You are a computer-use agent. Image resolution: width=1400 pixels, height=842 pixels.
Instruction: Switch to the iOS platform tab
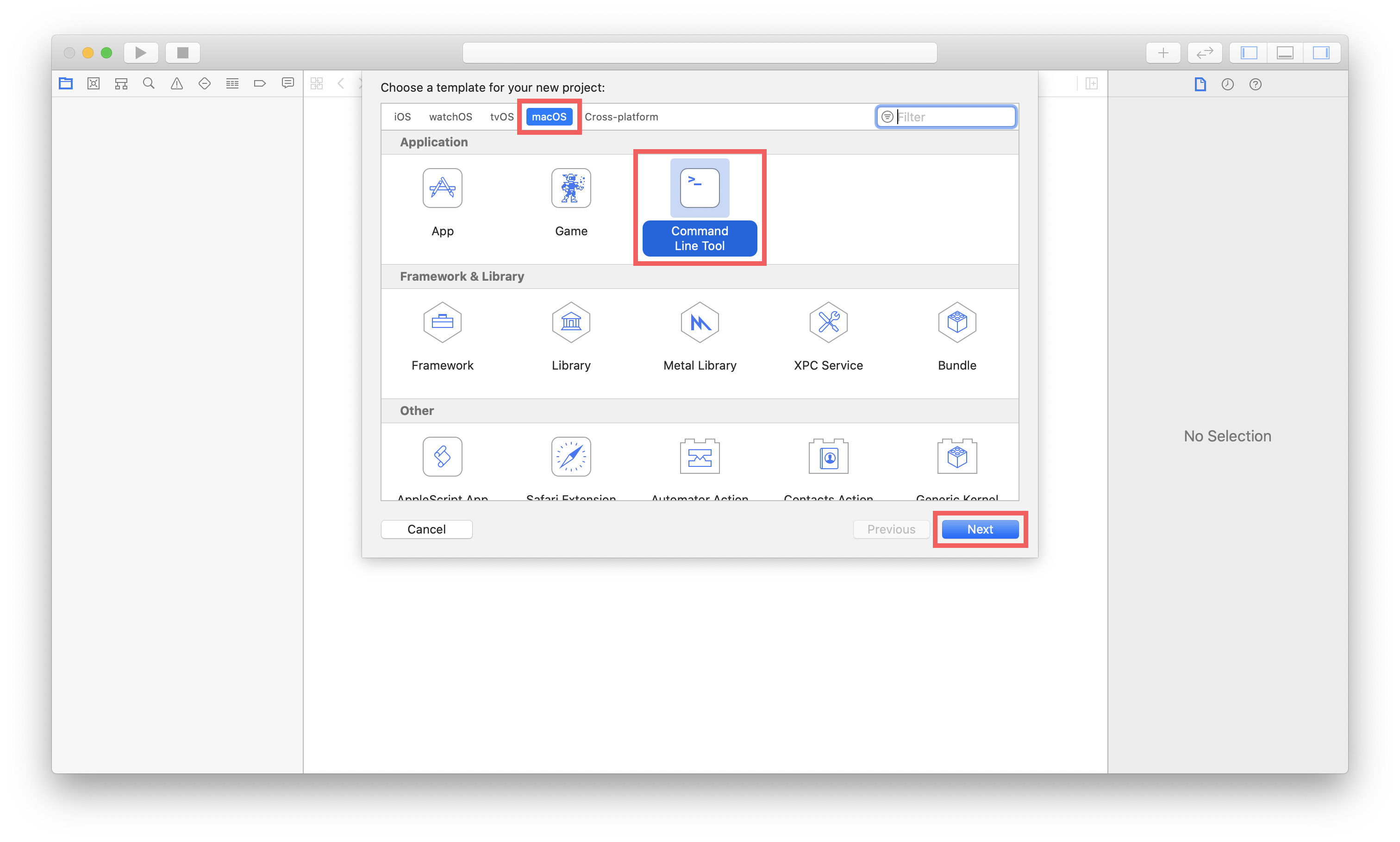[402, 117]
